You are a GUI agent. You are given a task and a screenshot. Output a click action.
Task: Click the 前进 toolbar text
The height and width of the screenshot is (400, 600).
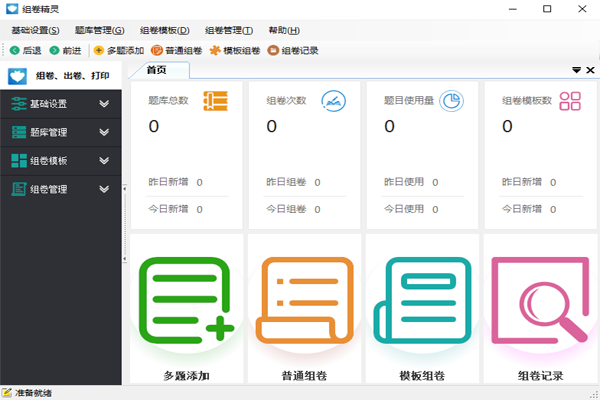pyautogui.click(x=72, y=51)
